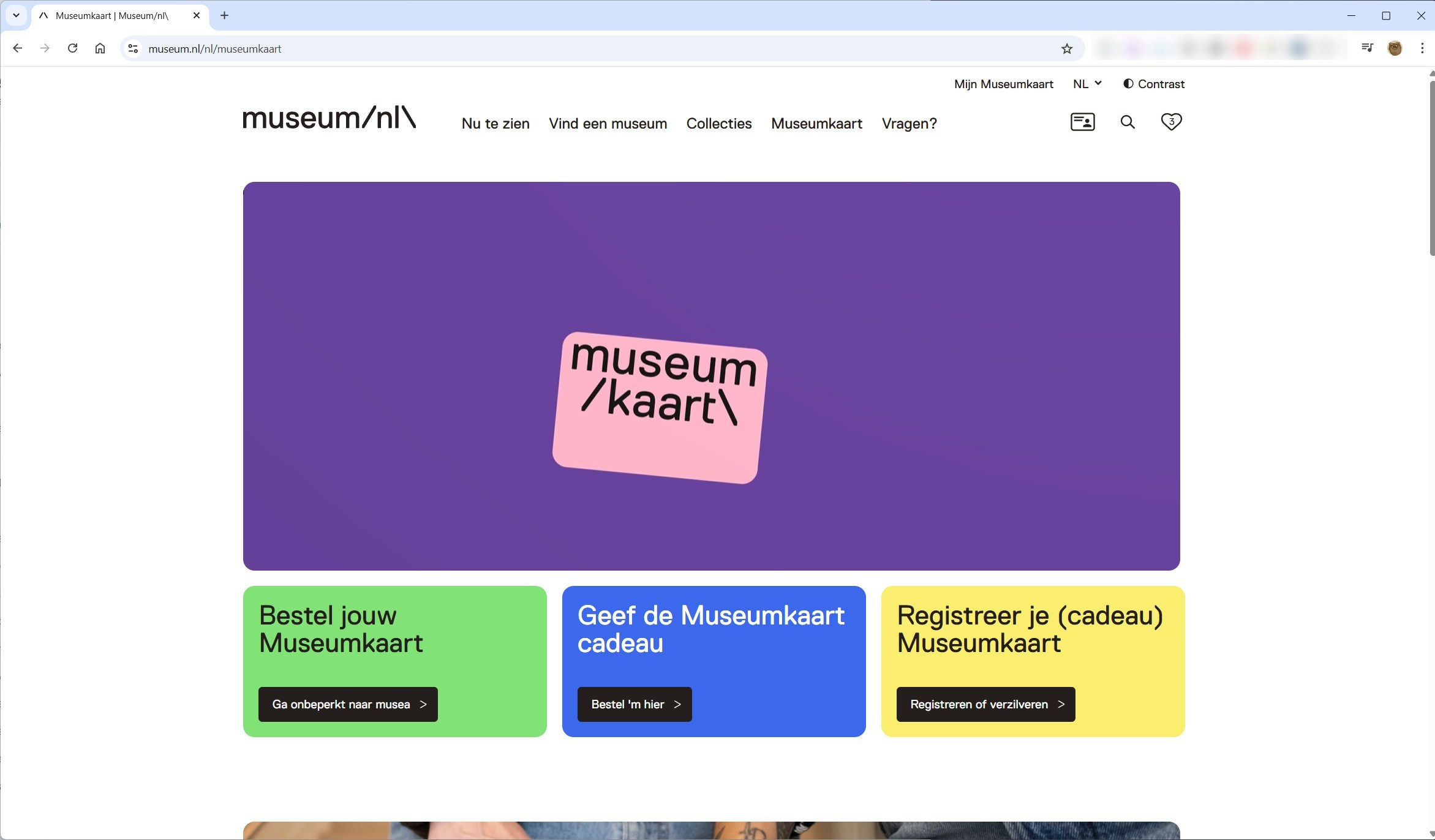
Task: View site information icon in address bar
Action: 133,48
